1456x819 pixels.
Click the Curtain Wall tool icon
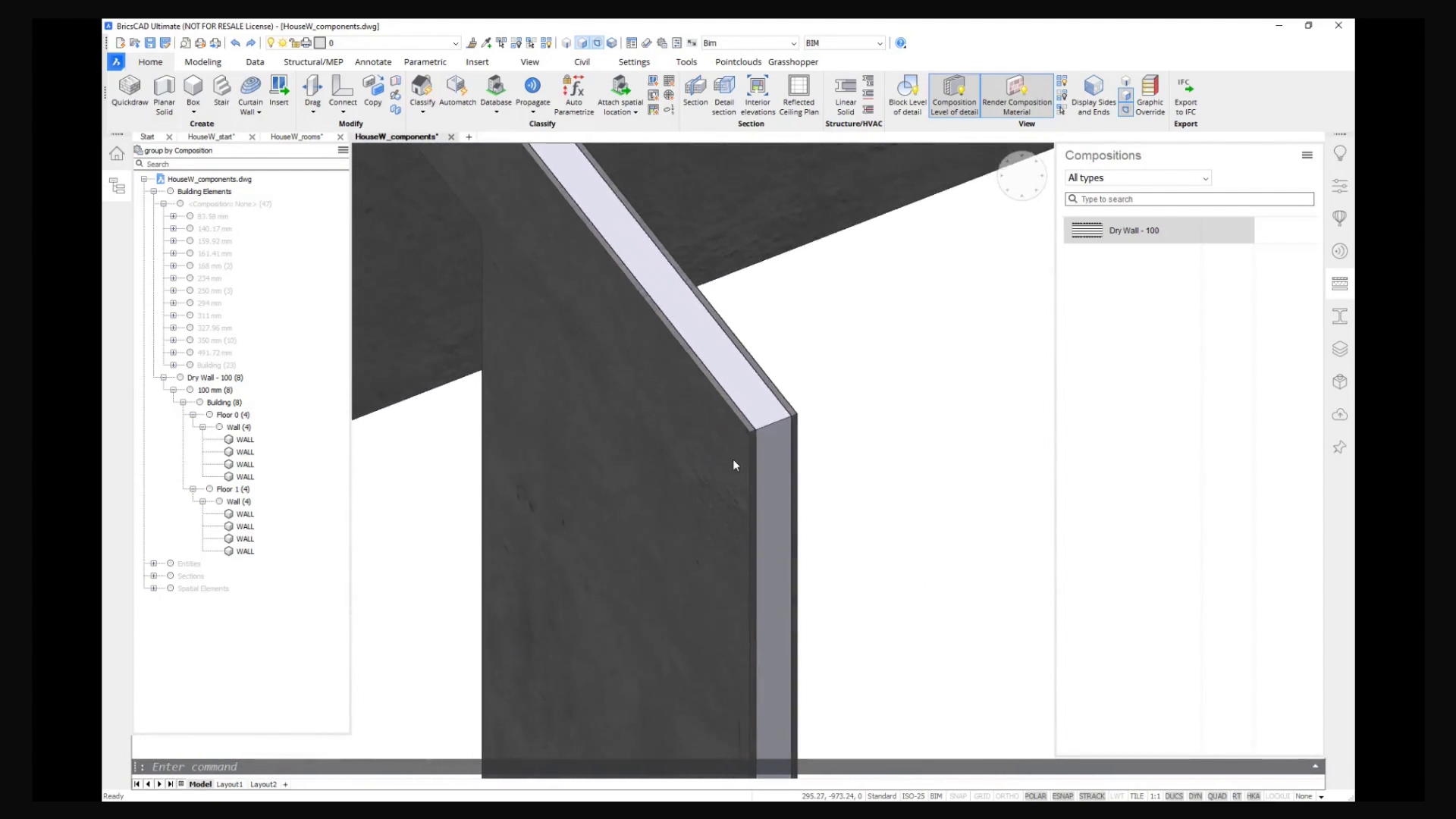pos(250,86)
